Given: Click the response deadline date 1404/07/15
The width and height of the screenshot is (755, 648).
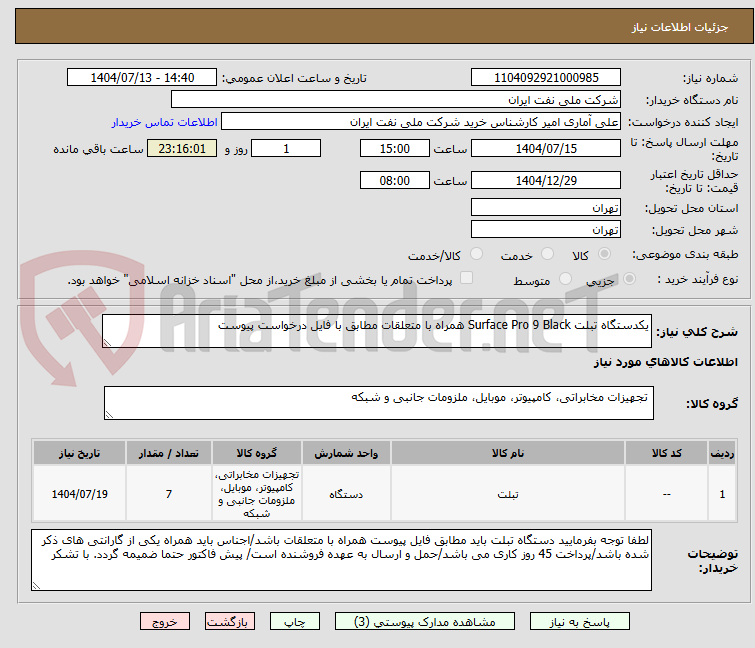Looking at the screenshot, I should click(546, 148).
